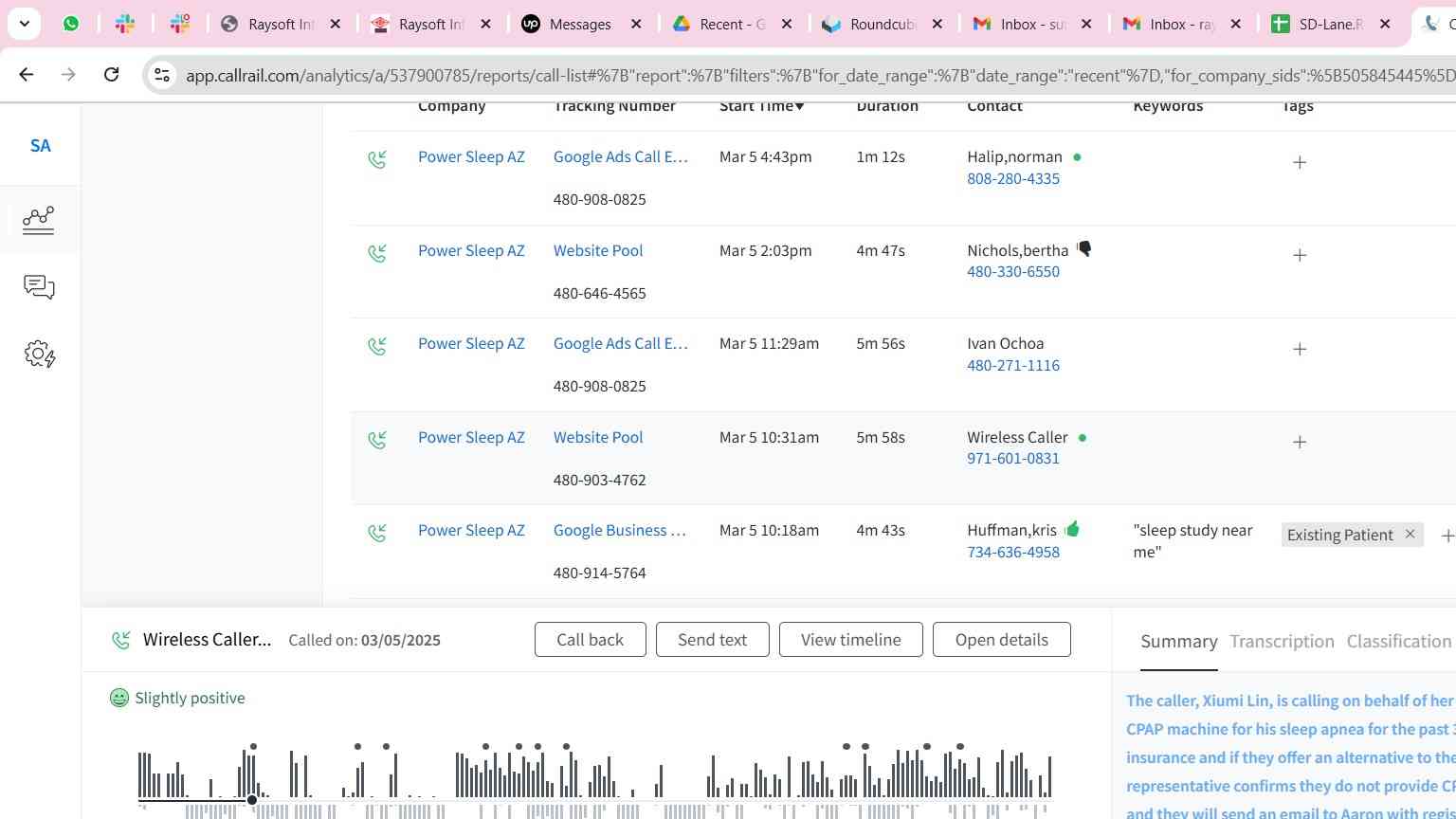Click the Open details button
The height and width of the screenshot is (819, 1456).
1002,640
